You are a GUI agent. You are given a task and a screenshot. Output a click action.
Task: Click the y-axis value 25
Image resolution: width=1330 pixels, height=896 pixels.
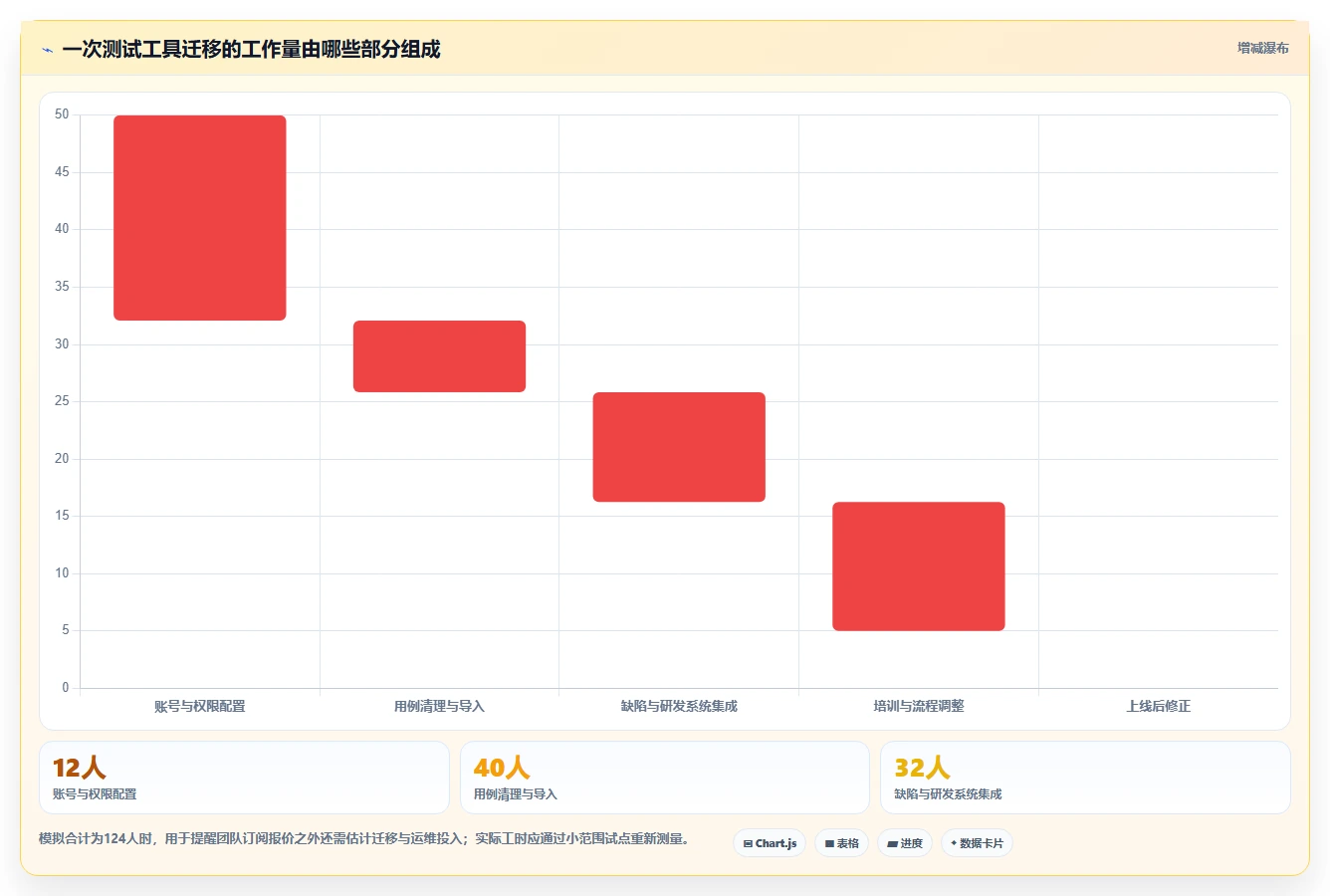(62, 401)
